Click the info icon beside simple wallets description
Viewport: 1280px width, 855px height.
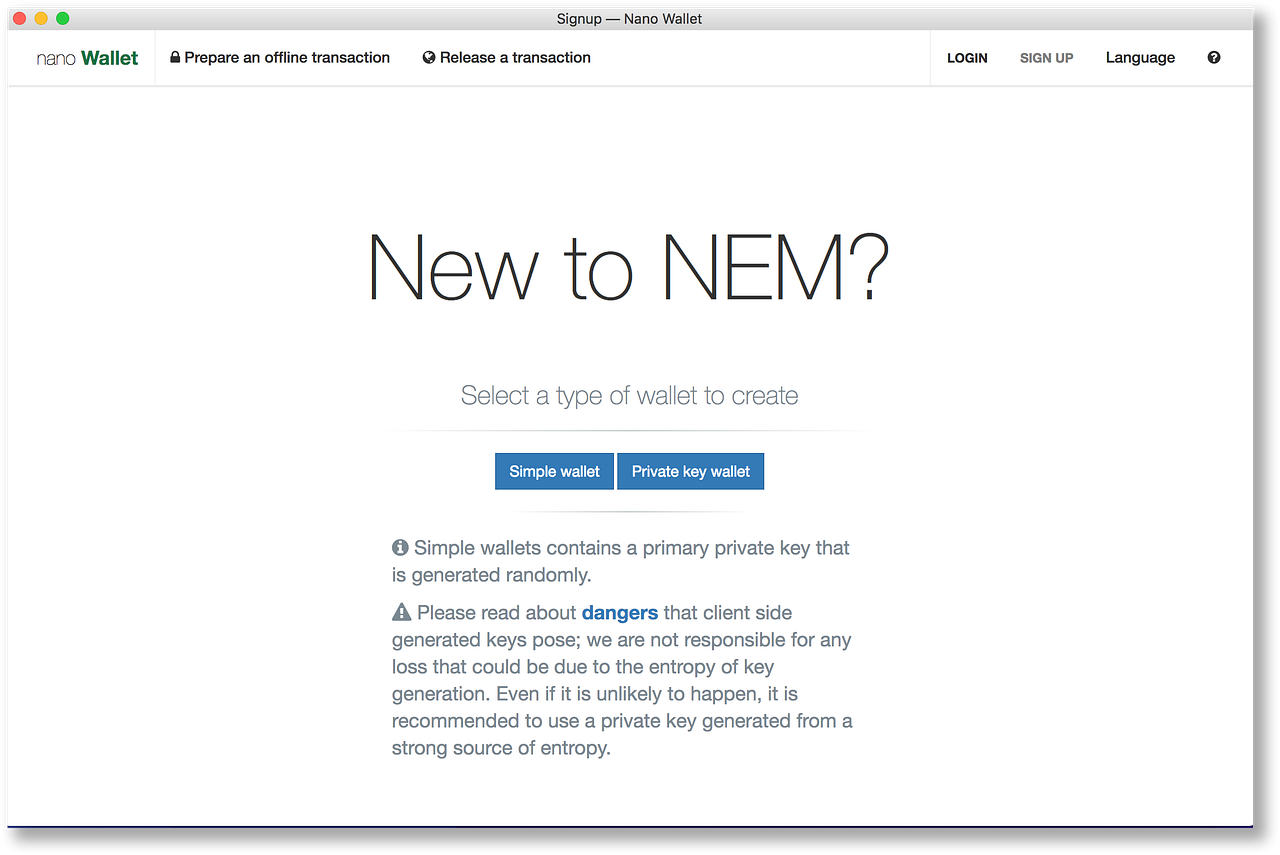pos(399,547)
